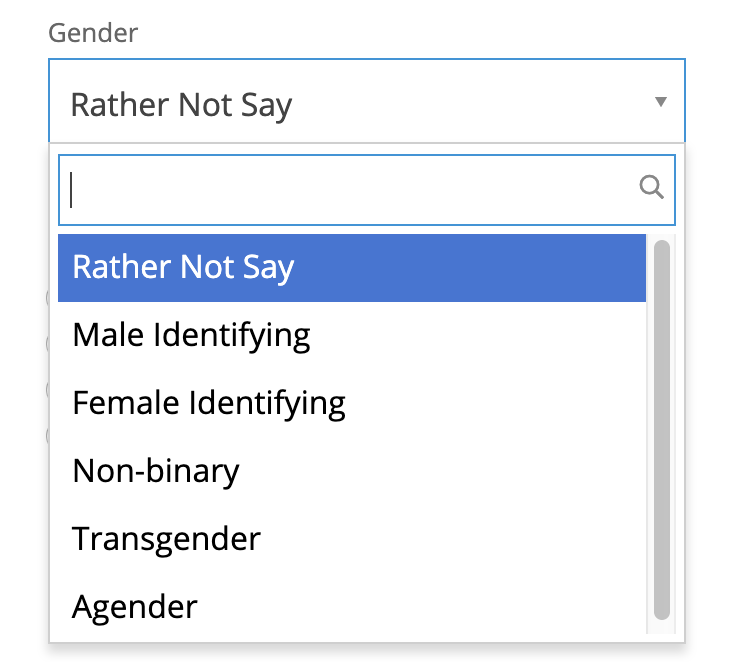Image resolution: width=738 pixels, height=662 pixels.
Task: Choose Male Identifying from the list
Action: (x=191, y=334)
